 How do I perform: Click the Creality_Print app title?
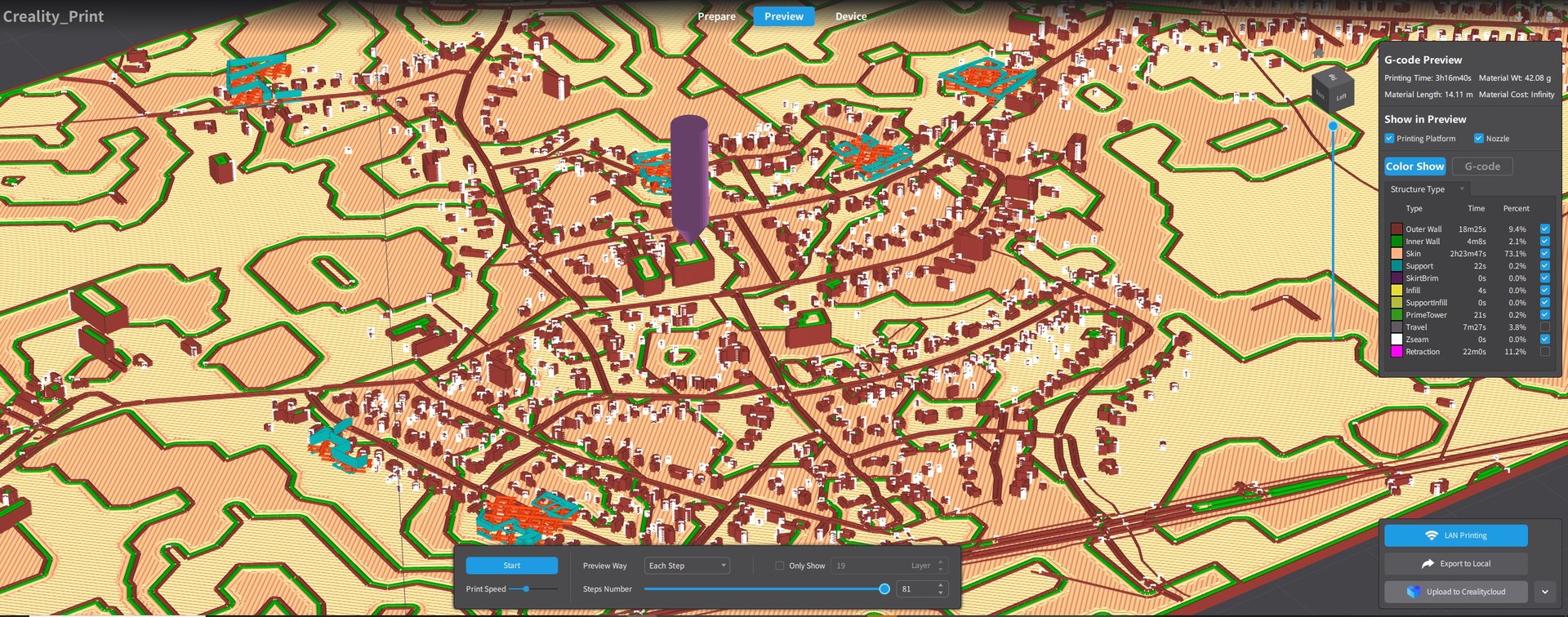pos(53,16)
